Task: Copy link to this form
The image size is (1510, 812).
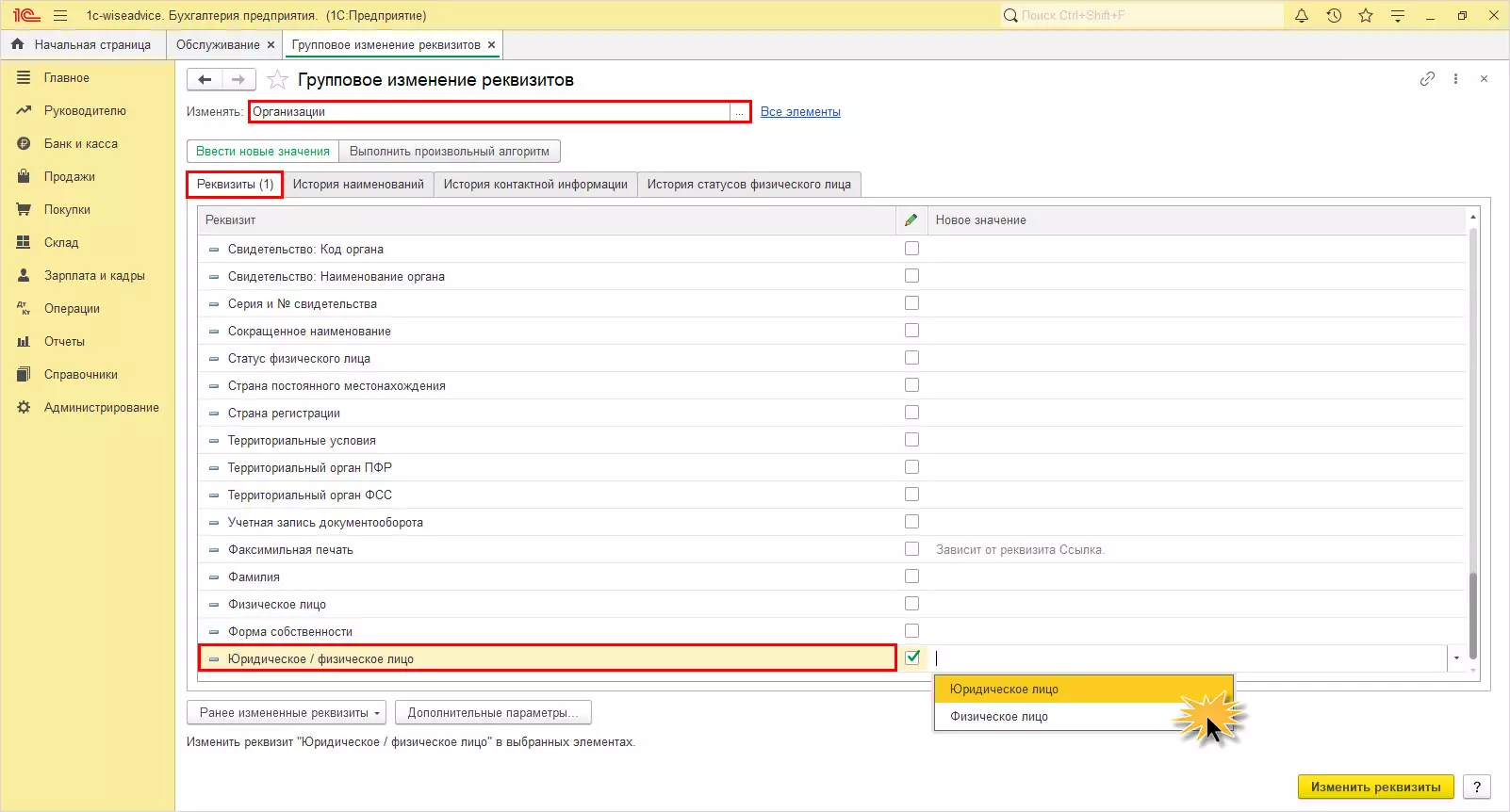Action: tap(1427, 79)
